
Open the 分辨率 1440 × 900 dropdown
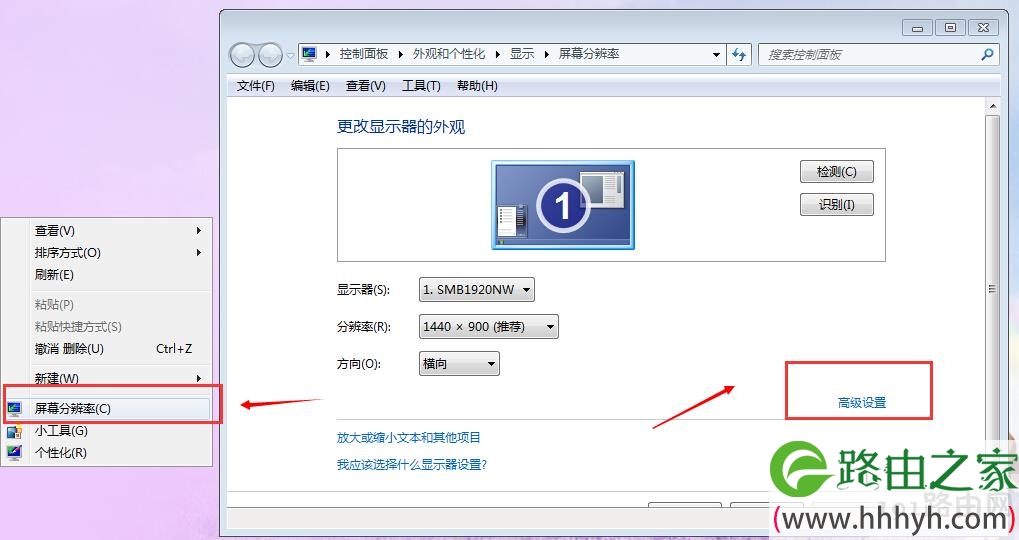(488, 327)
